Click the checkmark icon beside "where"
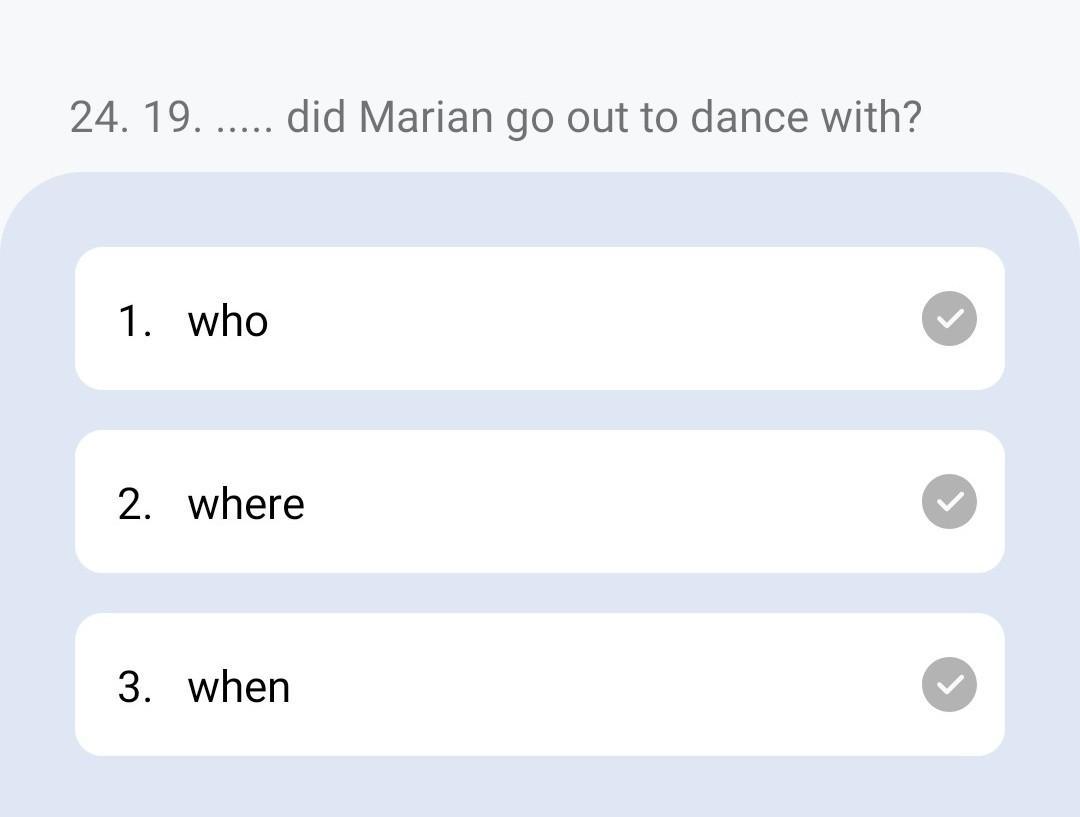The height and width of the screenshot is (817, 1080). click(x=948, y=501)
